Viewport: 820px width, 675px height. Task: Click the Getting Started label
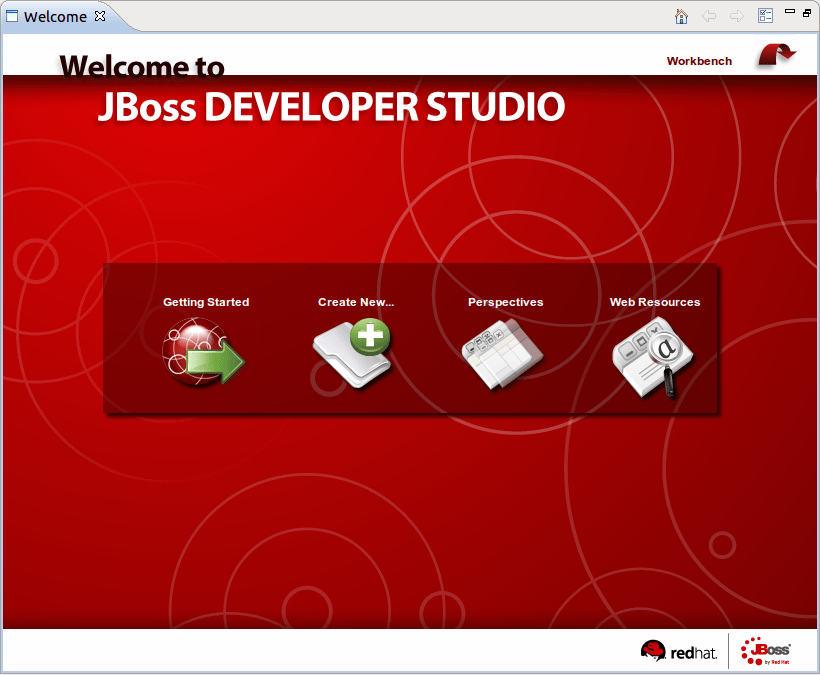pyautogui.click(x=205, y=301)
